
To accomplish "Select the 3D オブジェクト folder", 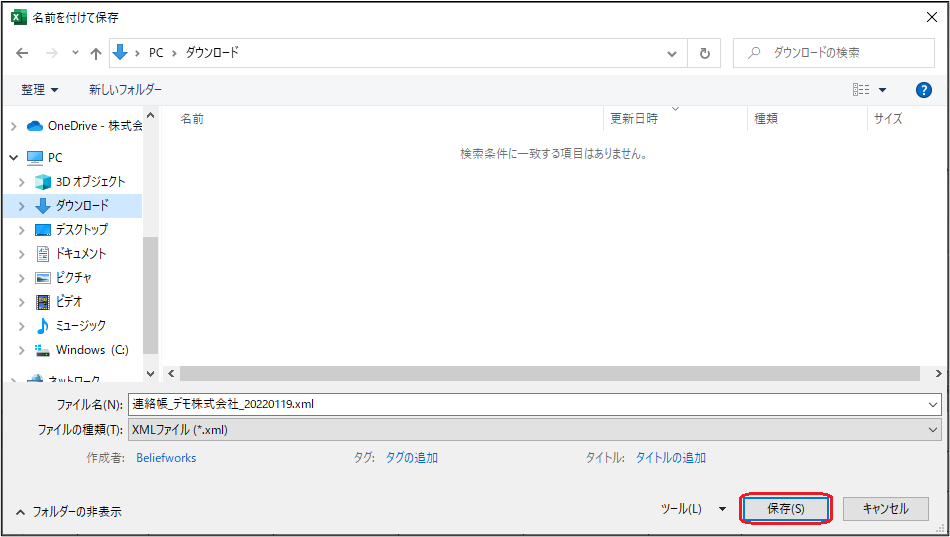I will tap(90, 181).
